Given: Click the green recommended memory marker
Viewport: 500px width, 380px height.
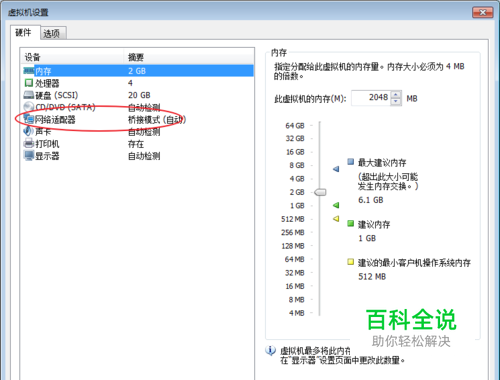Looking at the screenshot, I should (x=336, y=205).
